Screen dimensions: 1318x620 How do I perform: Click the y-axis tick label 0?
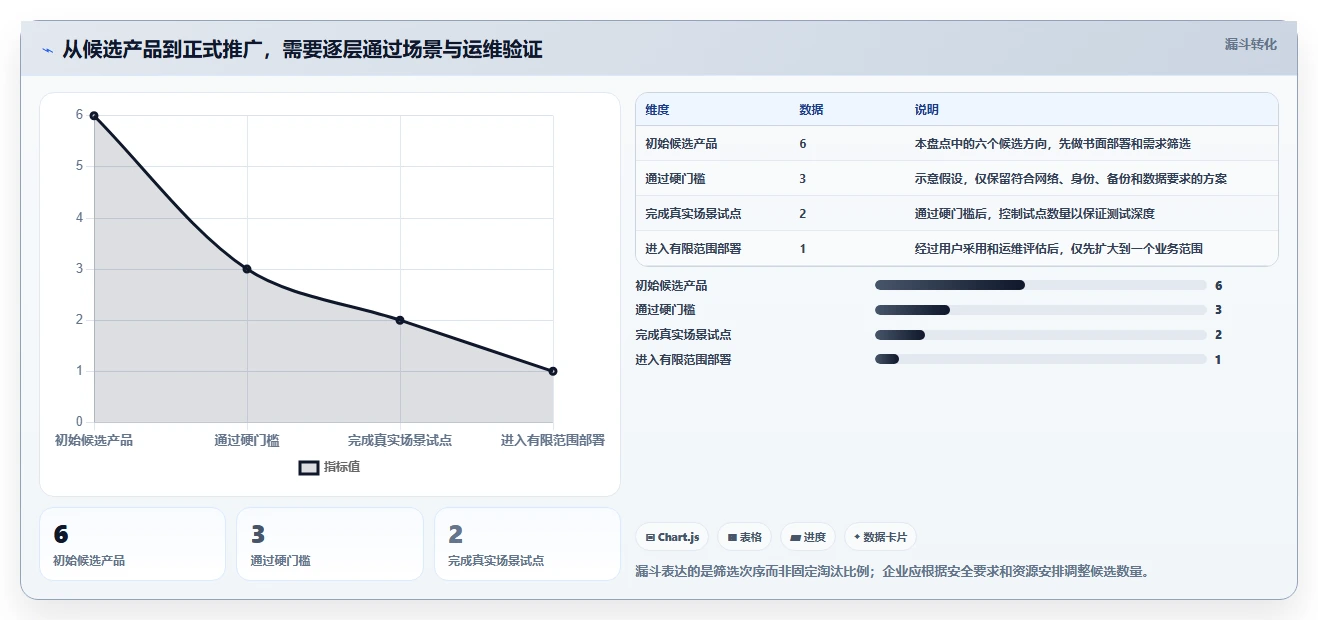[80, 422]
